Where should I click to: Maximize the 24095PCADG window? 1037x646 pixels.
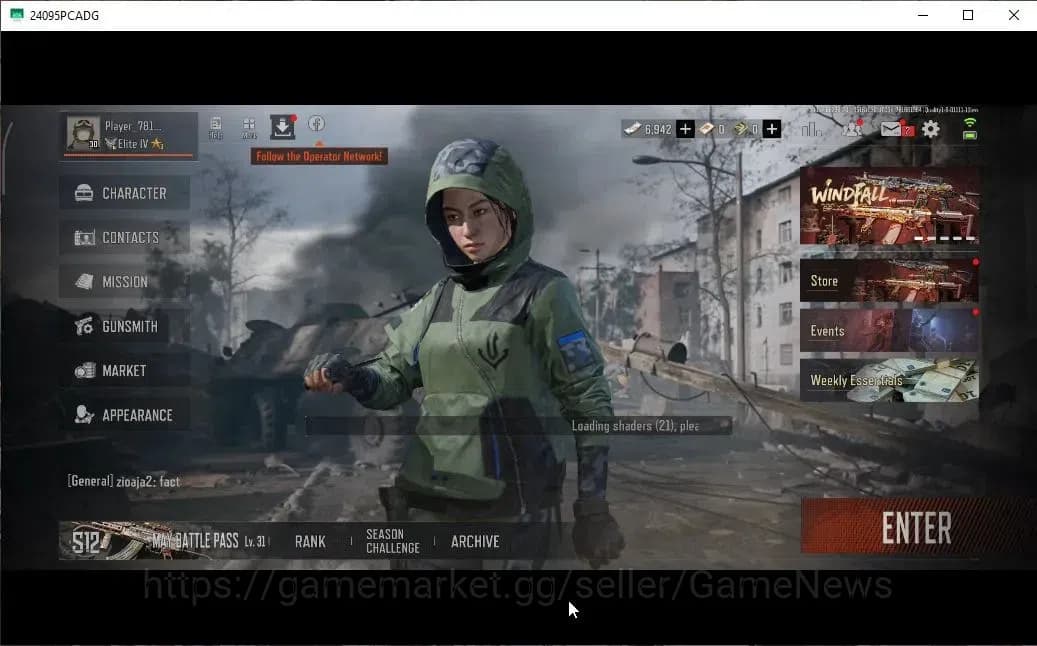coord(968,15)
